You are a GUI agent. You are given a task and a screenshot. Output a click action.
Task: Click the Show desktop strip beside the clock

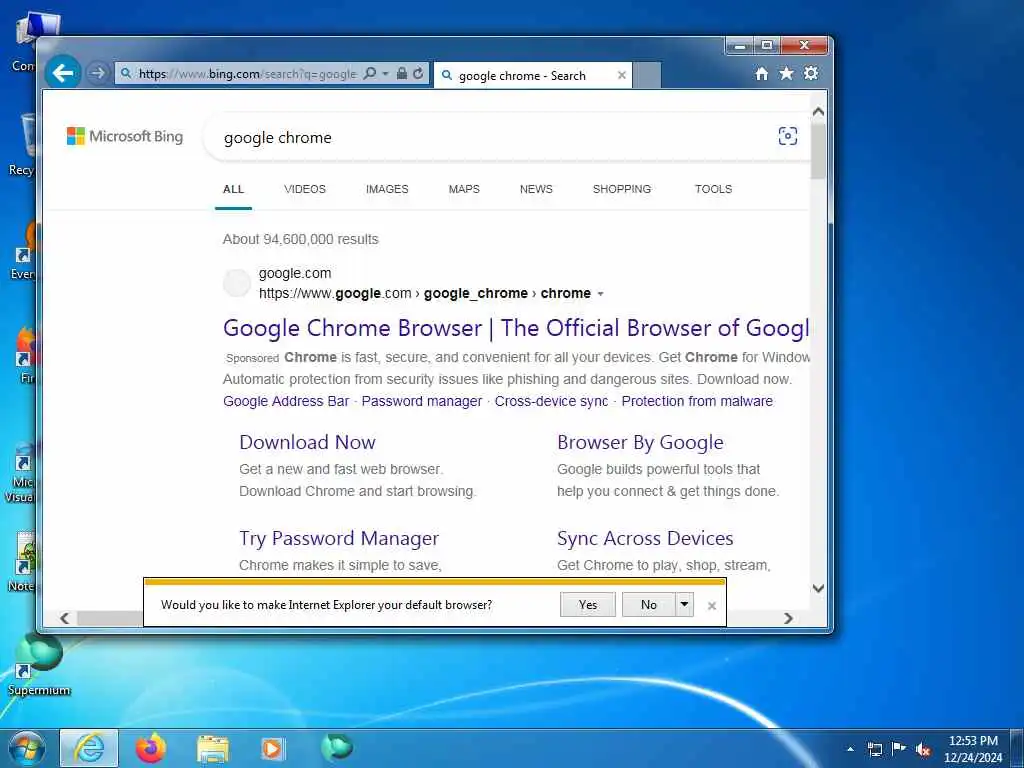1017,749
